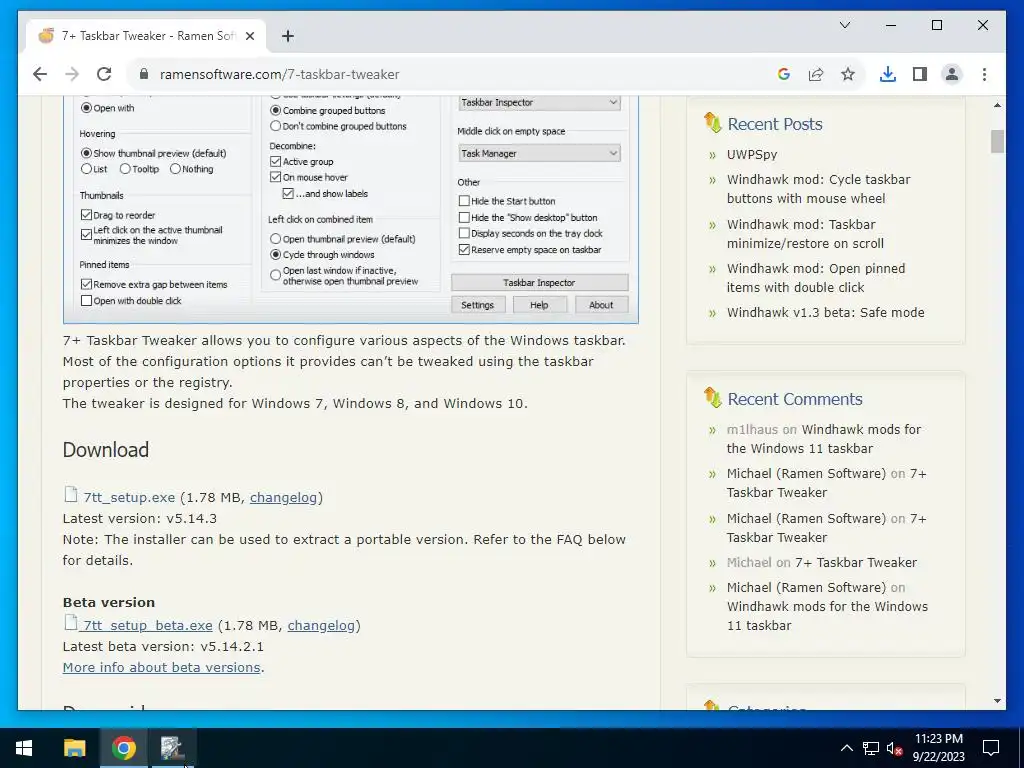Click the Google icon in address bar
The height and width of the screenshot is (768, 1024).
pyautogui.click(x=784, y=74)
